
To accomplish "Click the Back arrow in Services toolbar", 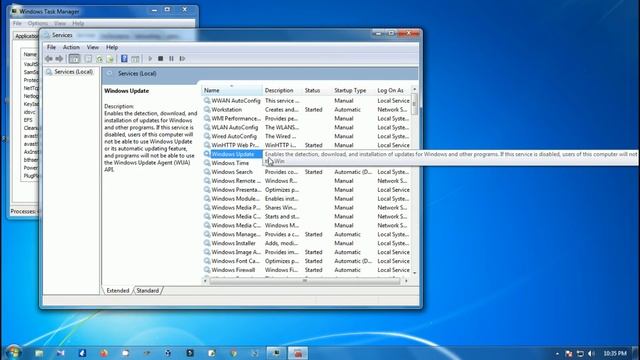I will (x=49, y=59).
